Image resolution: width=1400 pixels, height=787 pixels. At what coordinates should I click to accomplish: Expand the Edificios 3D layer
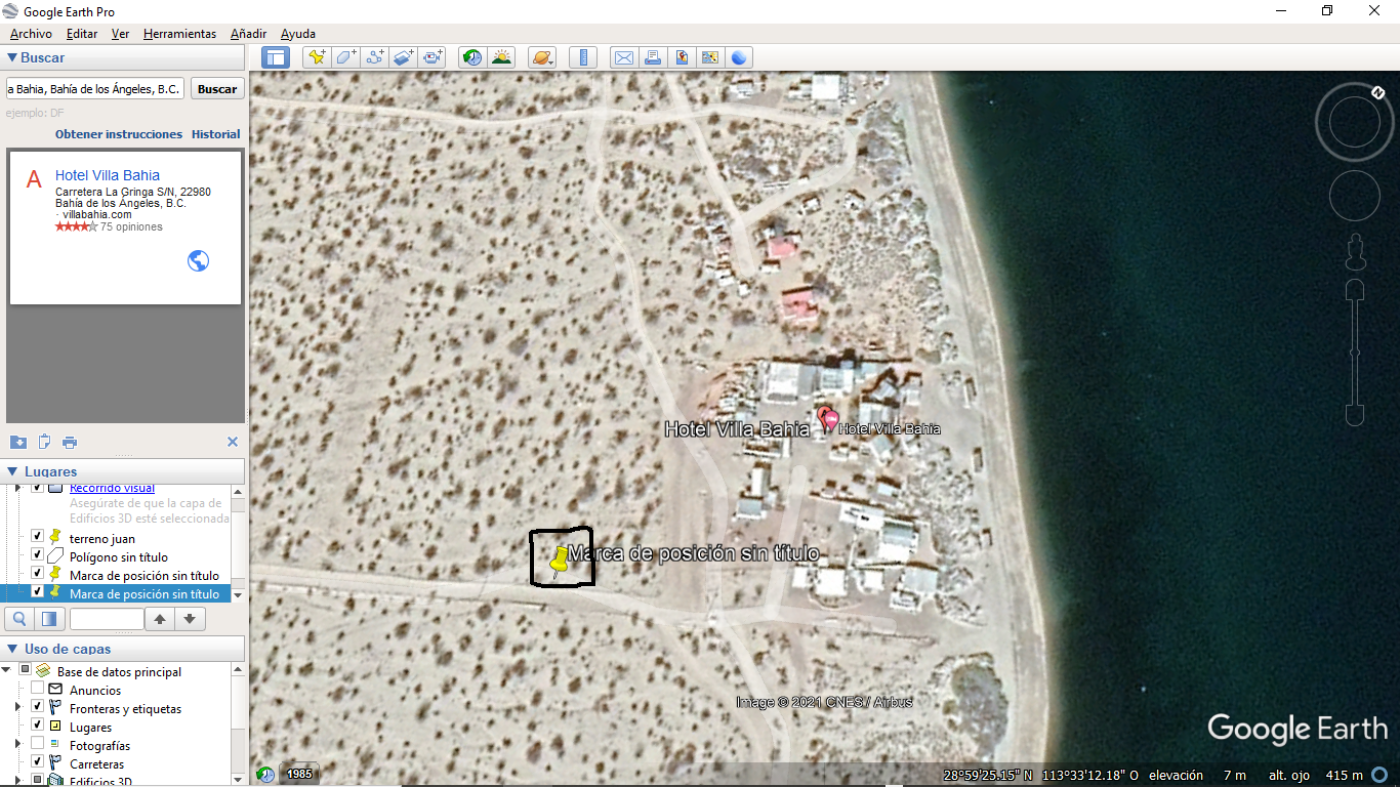click(17, 781)
